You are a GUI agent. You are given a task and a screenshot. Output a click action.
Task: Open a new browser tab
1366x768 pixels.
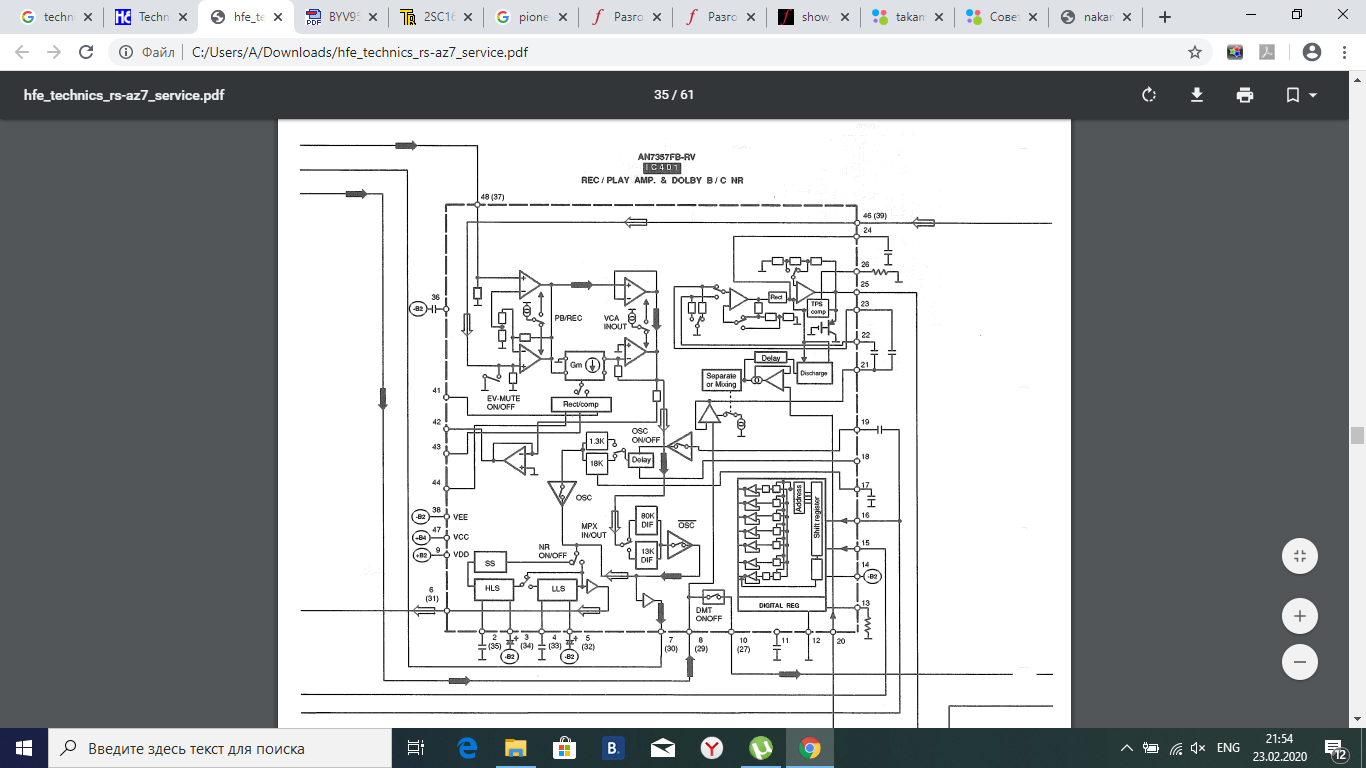coord(1164,17)
